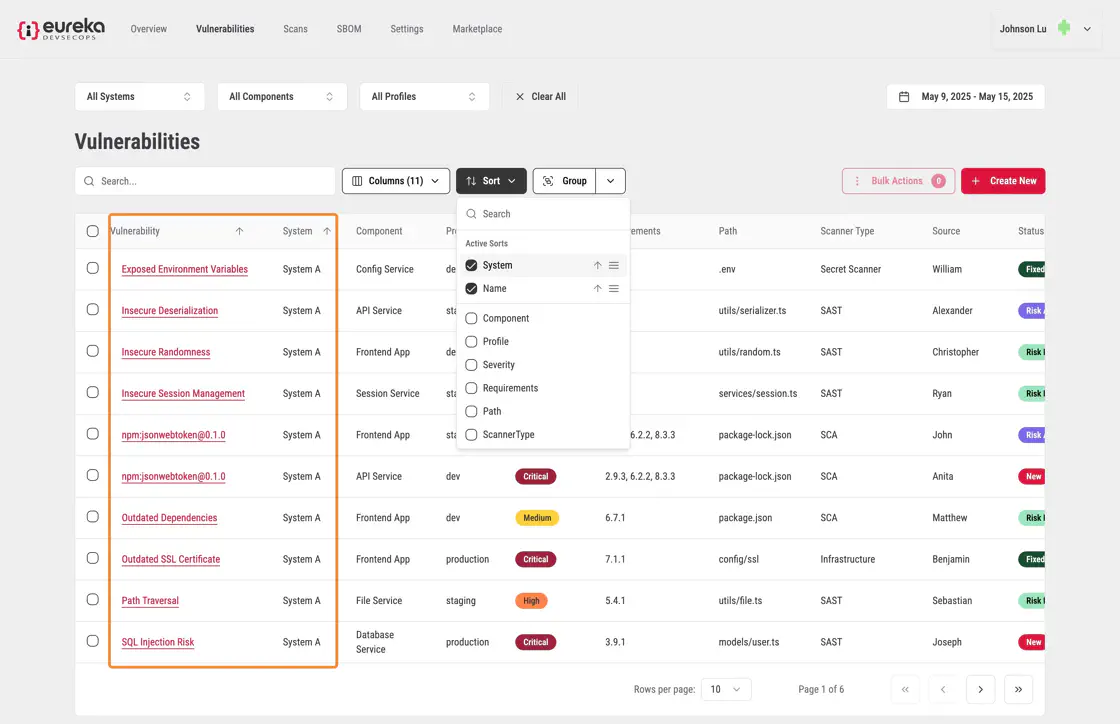The height and width of the screenshot is (724, 1120).
Task: Open the All Systems dropdown
Action: tap(139, 97)
